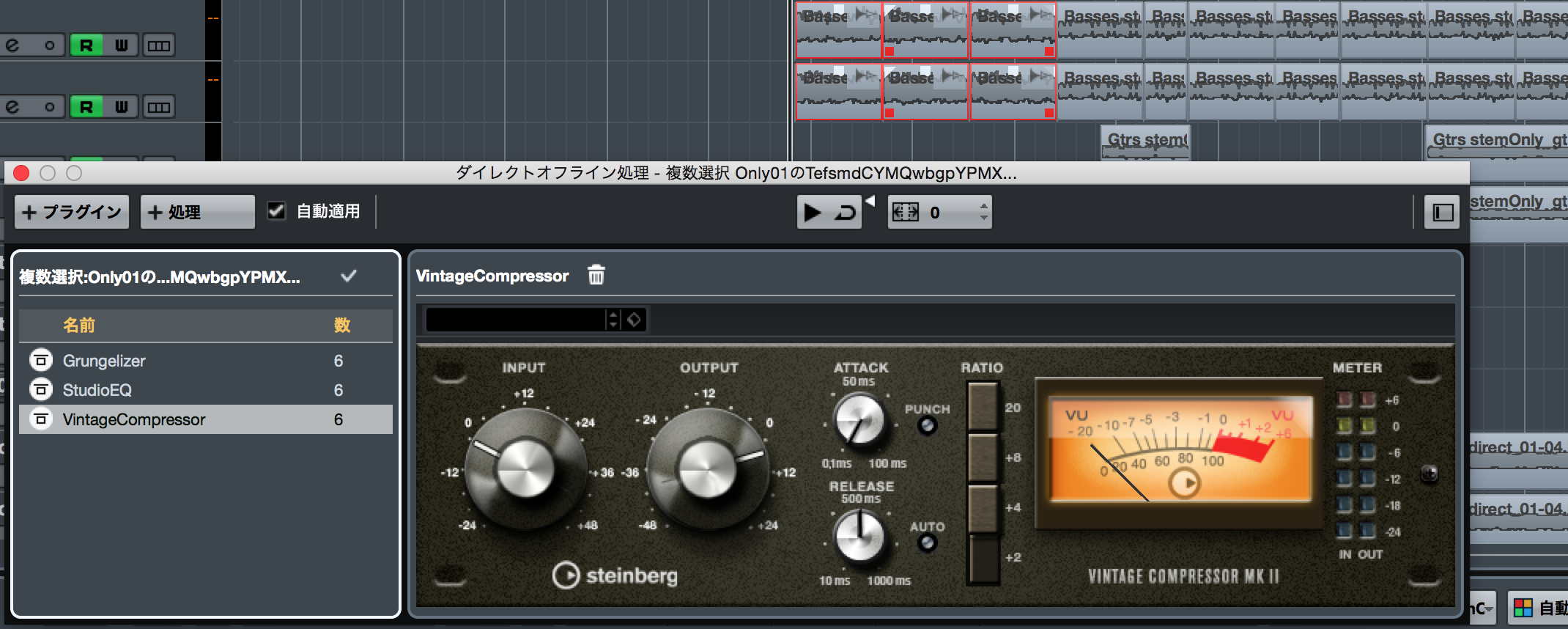This screenshot has width=1568, height=629.
Task: Sort by count (数) column header
Action: pos(342,325)
